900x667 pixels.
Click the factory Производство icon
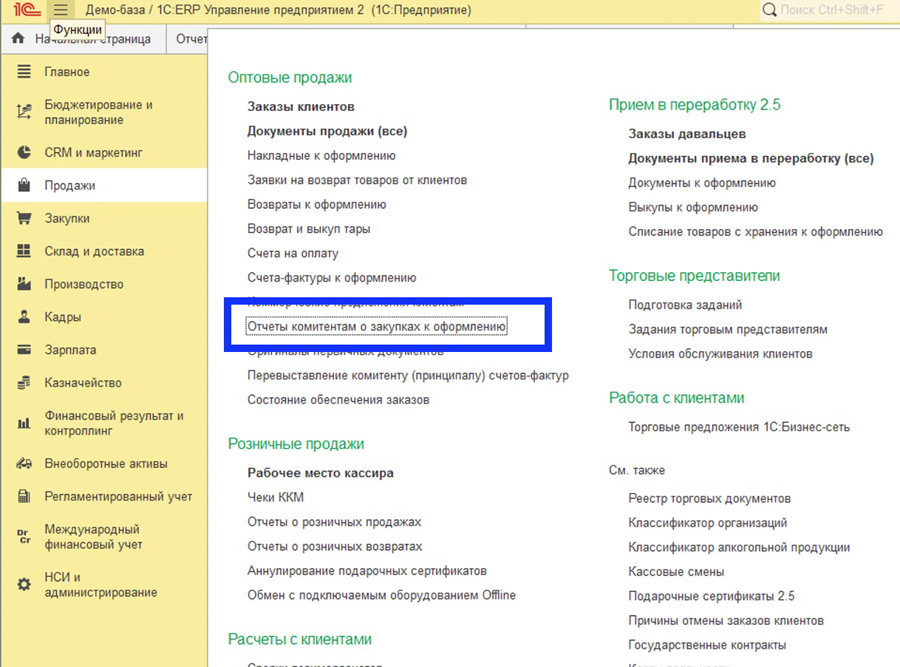(24, 285)
